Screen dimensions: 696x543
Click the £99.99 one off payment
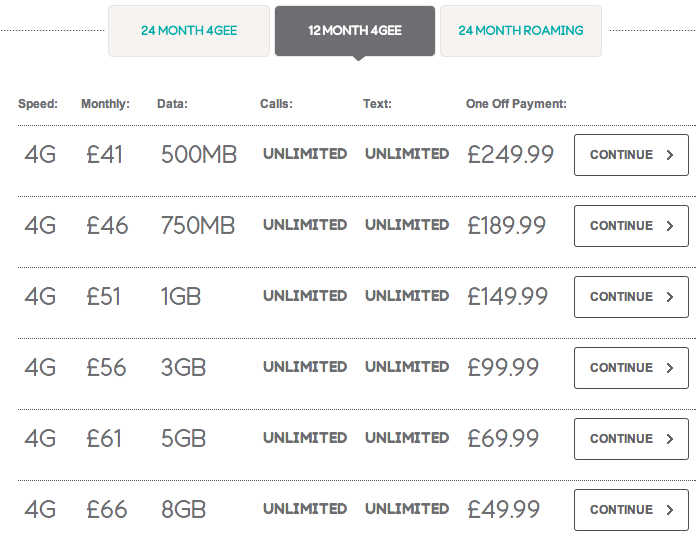pyautogui.click(x=503, y=368)
